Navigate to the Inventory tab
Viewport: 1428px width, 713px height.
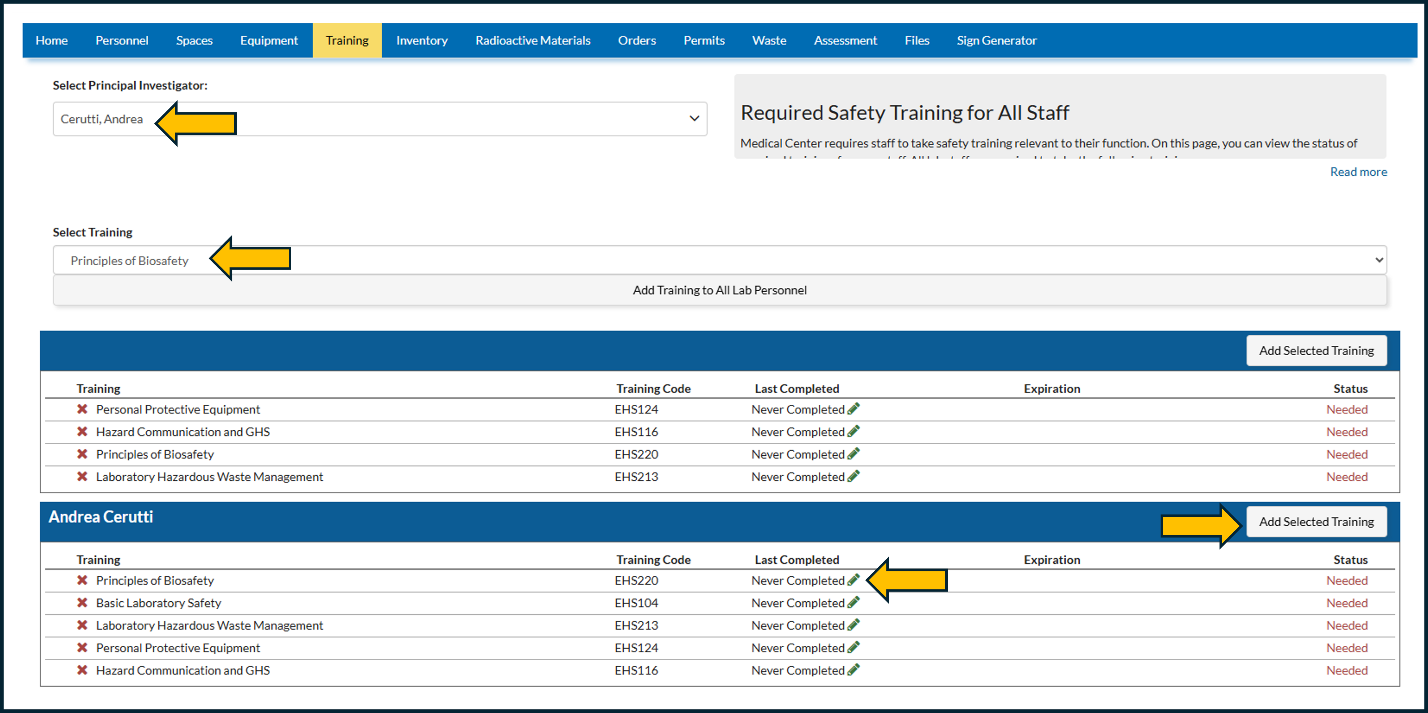coord(422,41)
